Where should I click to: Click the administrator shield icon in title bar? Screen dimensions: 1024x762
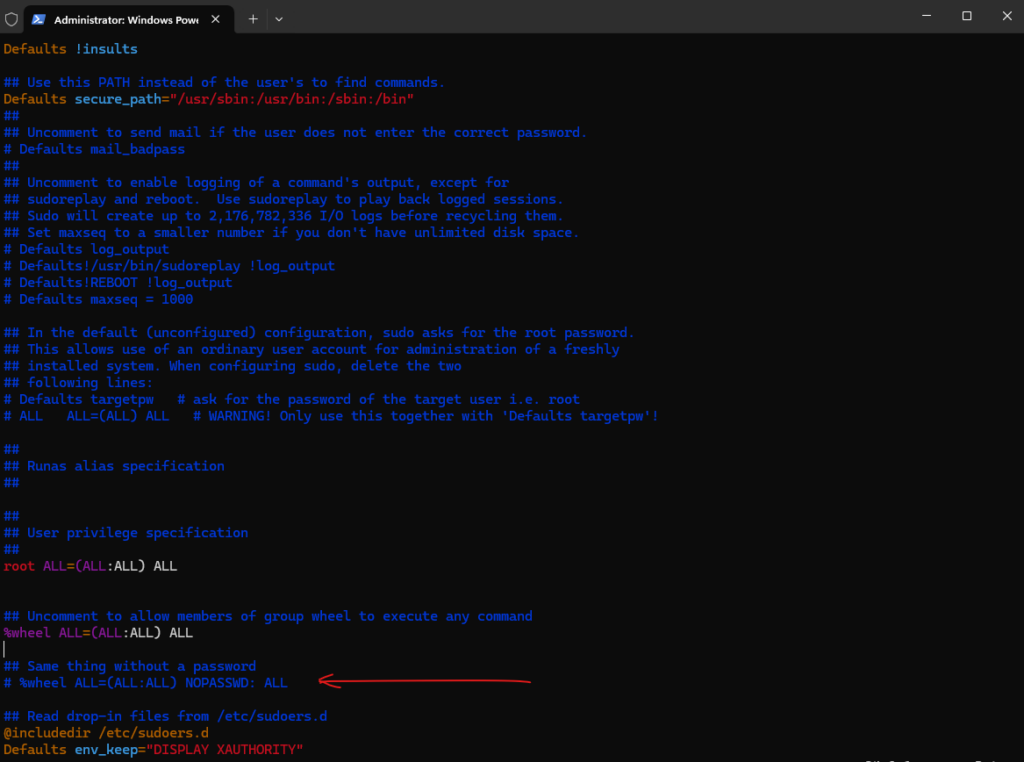pos(11,19)
